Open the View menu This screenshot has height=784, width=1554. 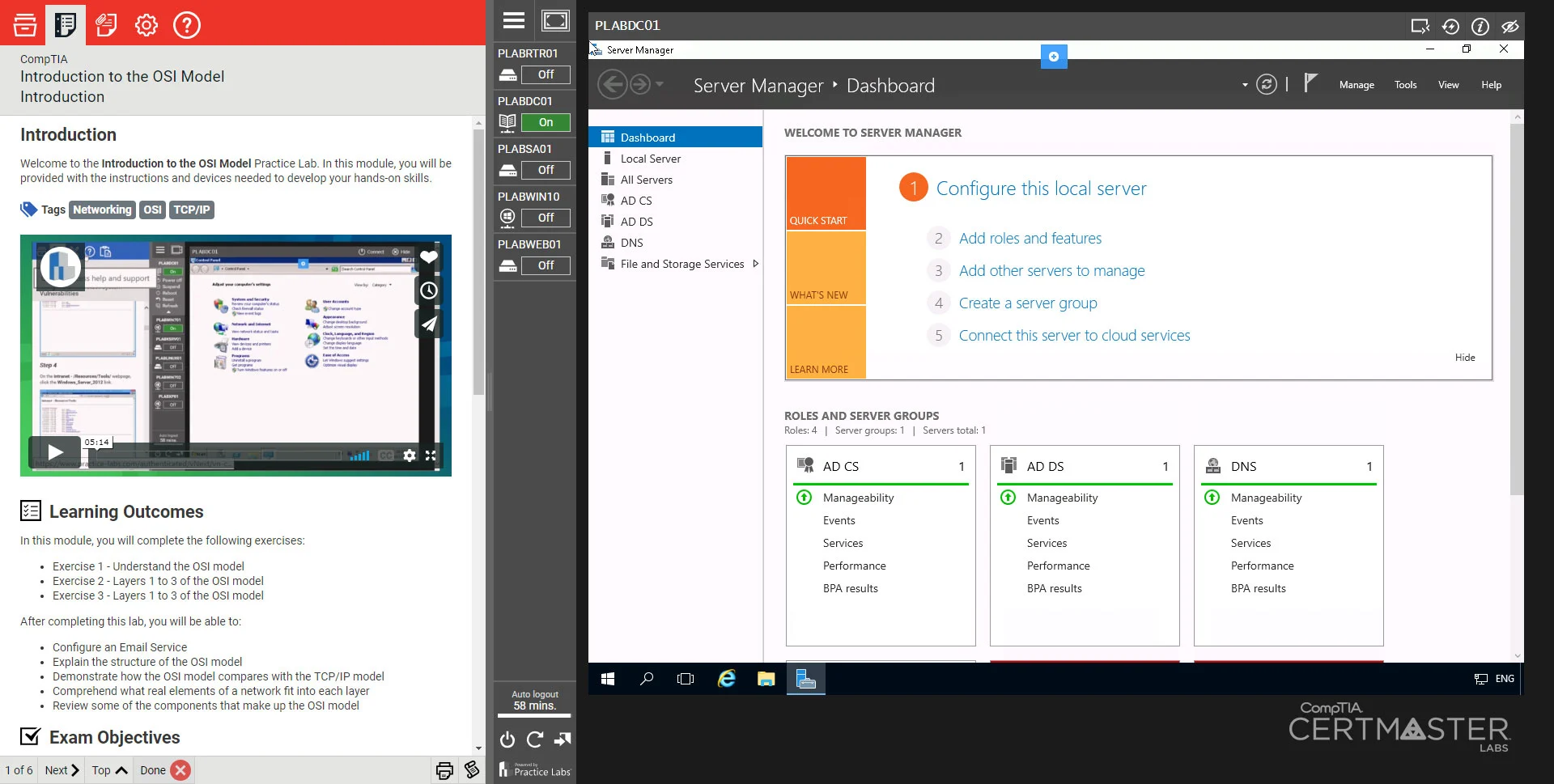click(x=1448, y=85)
